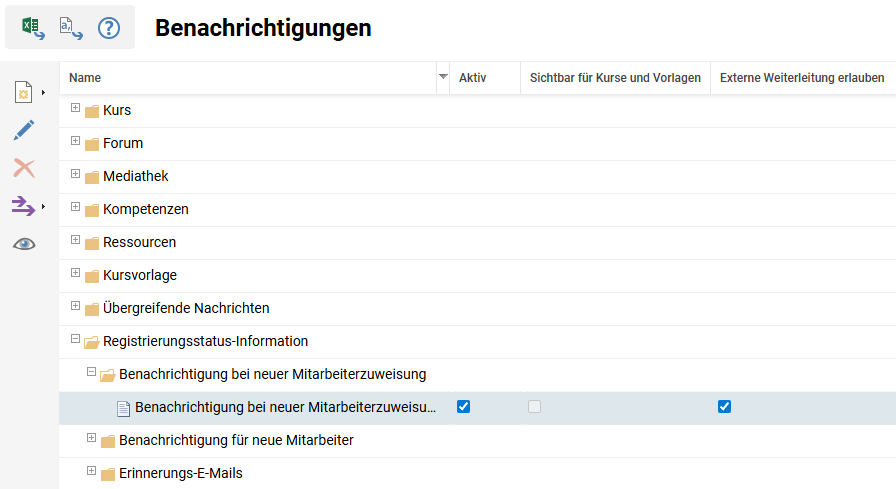Uncheck the Externe Weiterleitung erlauben checkbox
The width and height of the screenshot is (896, 489).
(x=725, y=407)
